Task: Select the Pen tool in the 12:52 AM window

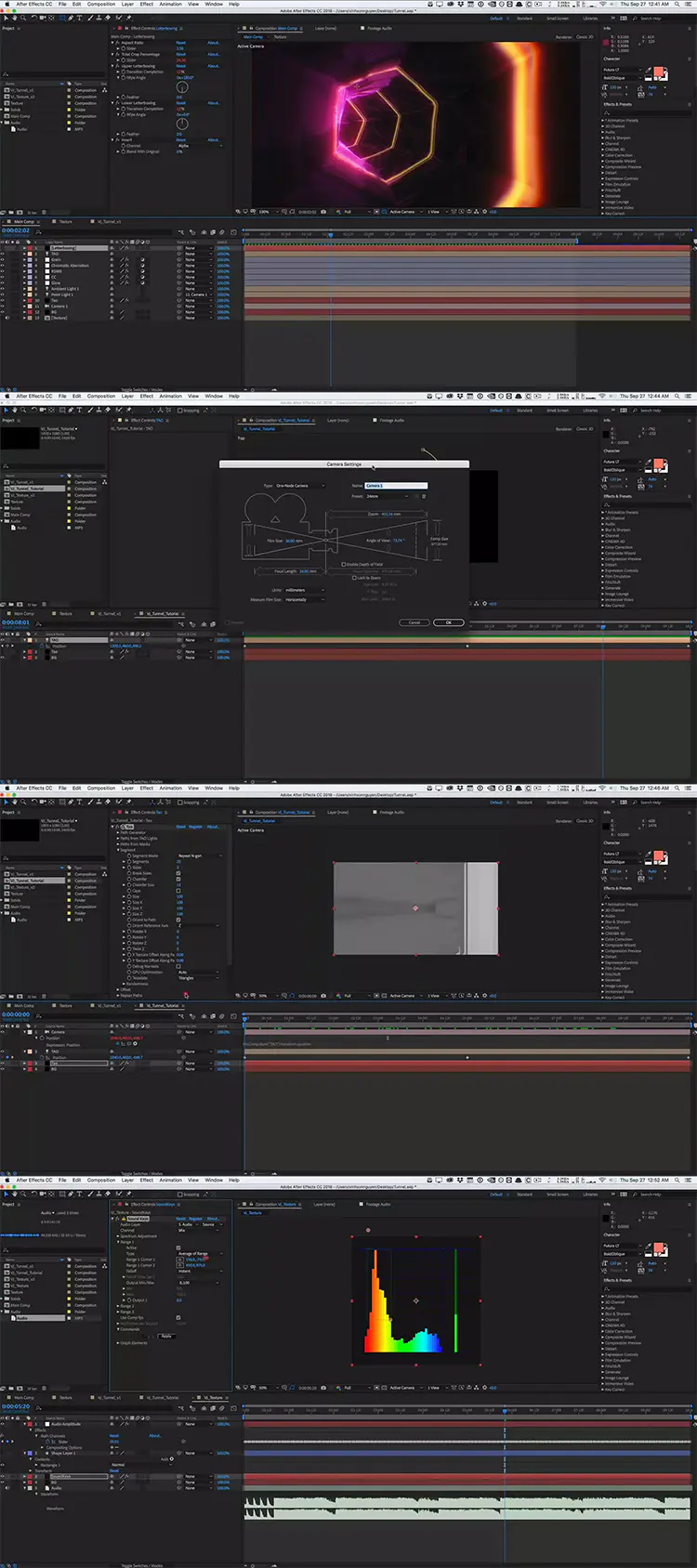Action: coord(71,1195)
